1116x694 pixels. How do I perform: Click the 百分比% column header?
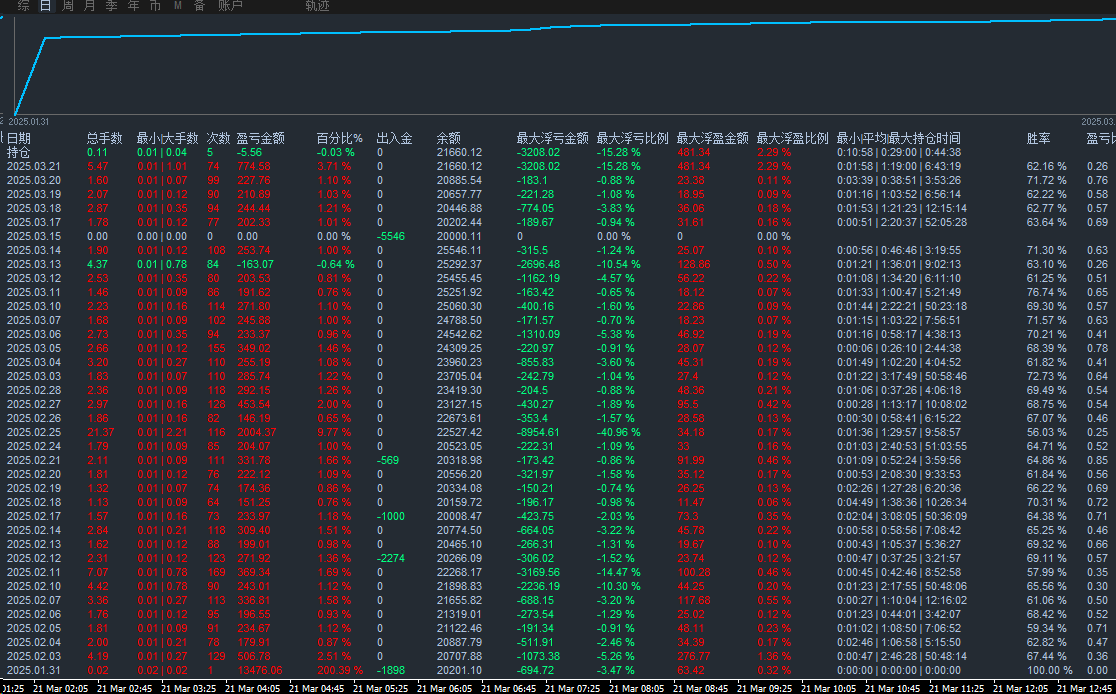[x=339, y=138]
